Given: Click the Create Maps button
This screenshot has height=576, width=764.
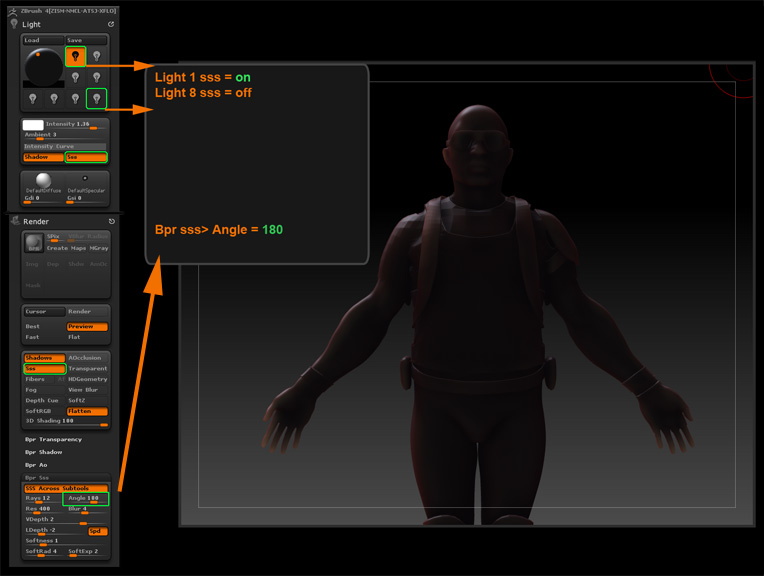Looking at the screenshot, I should click(x=66, y=248).
